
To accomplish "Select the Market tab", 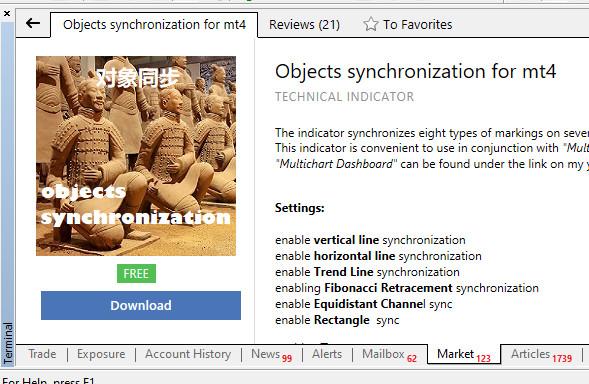I will (x=464, y=354).
